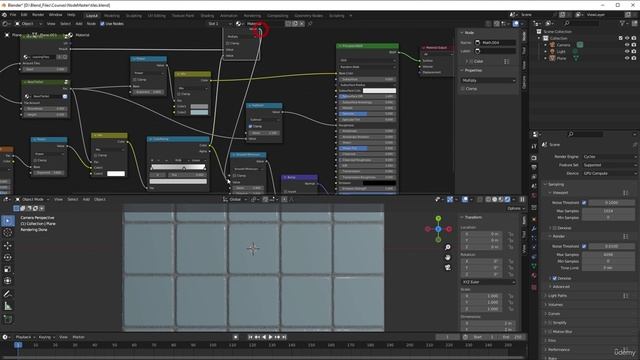Click the viewport zoom magnifier icon

tap(448, 247)
